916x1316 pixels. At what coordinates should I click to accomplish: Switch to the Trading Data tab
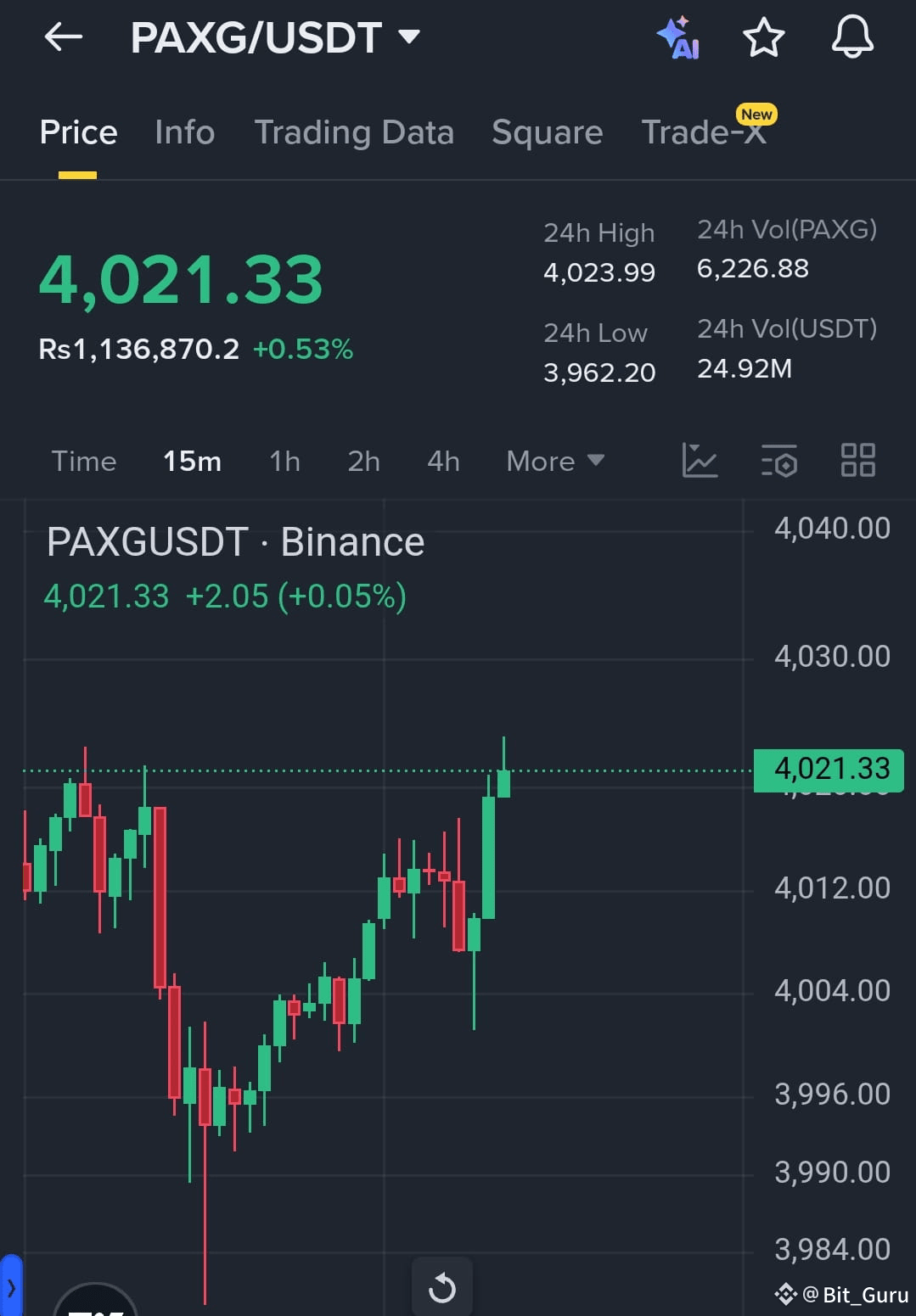tap(354, 132)
